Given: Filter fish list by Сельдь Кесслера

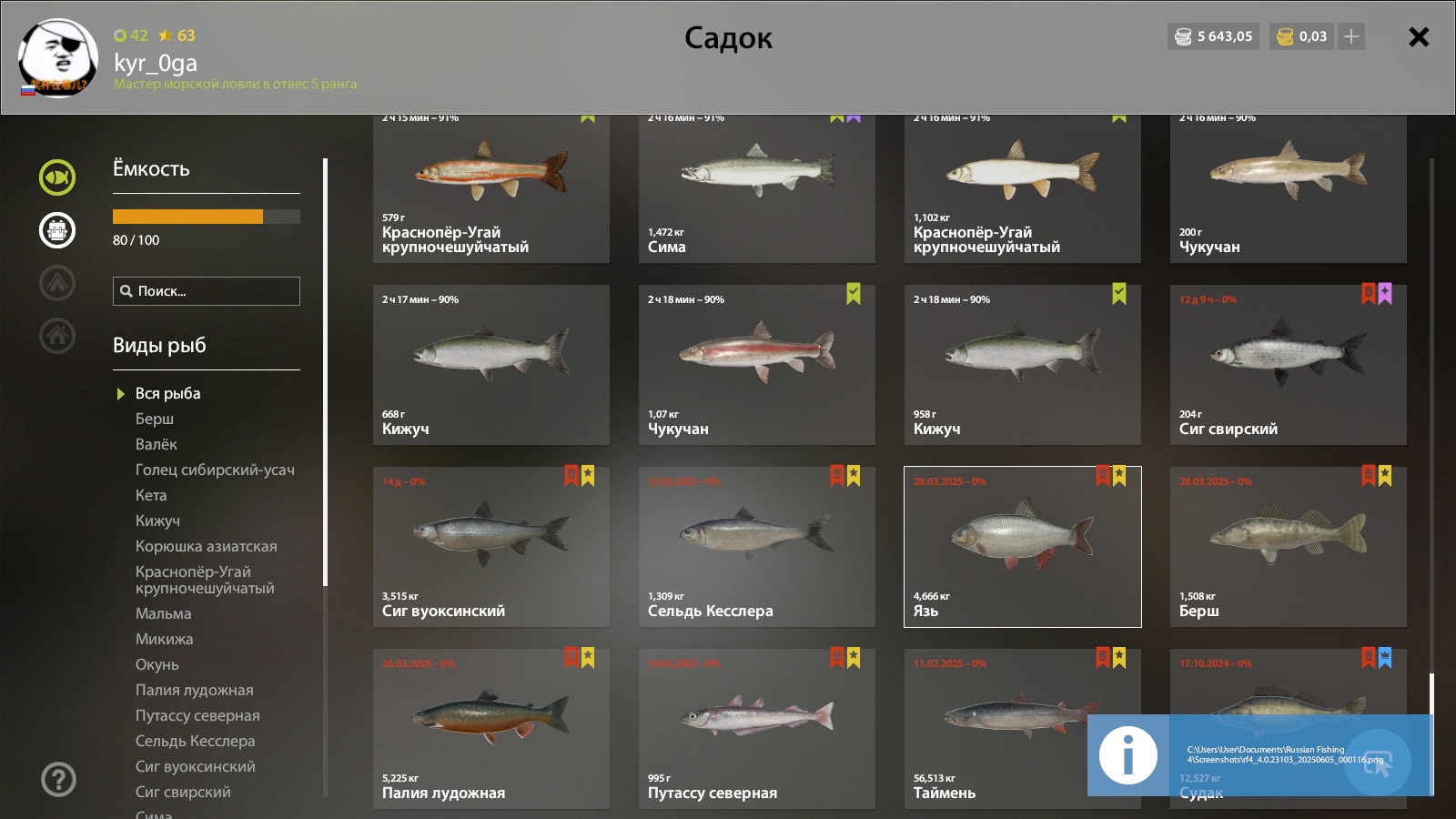Looking at the screenshot, I should tap(195, 741).
